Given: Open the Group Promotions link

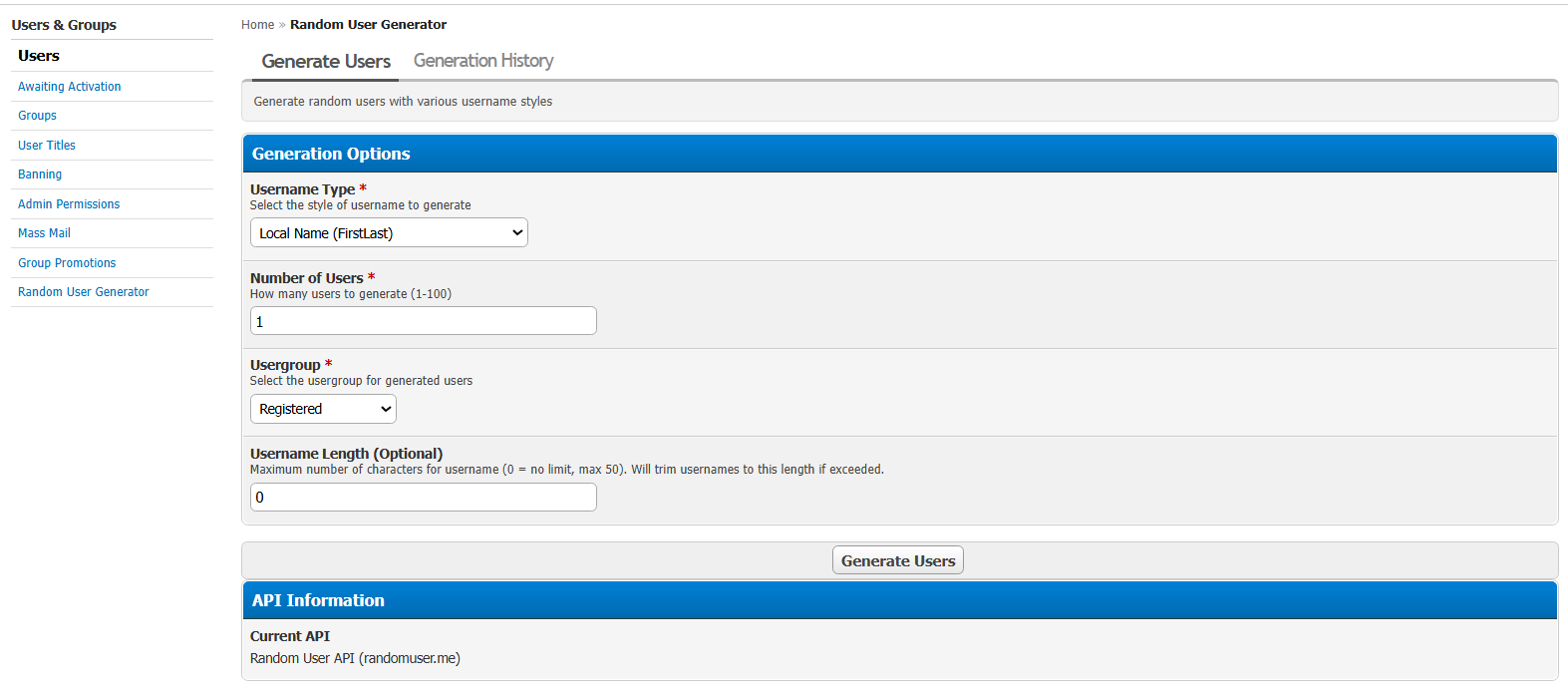Looking at the screenshot, I should tap(67, 263).
